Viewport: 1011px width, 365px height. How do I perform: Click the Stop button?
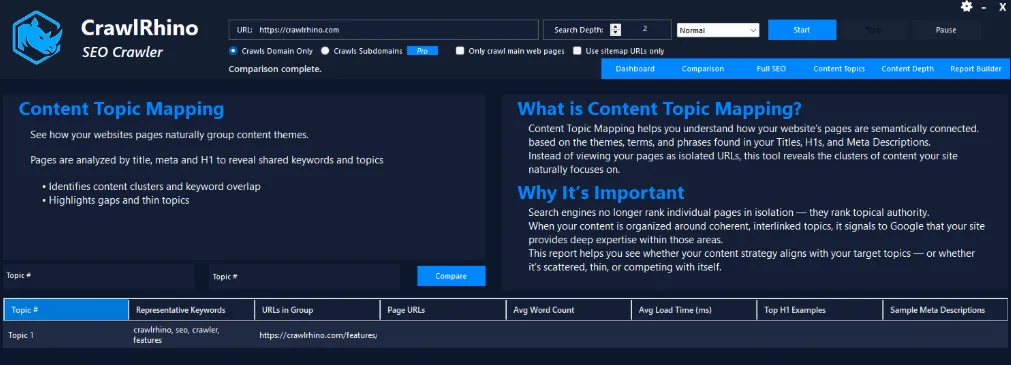pyautogui.click(x=874, y=30)
